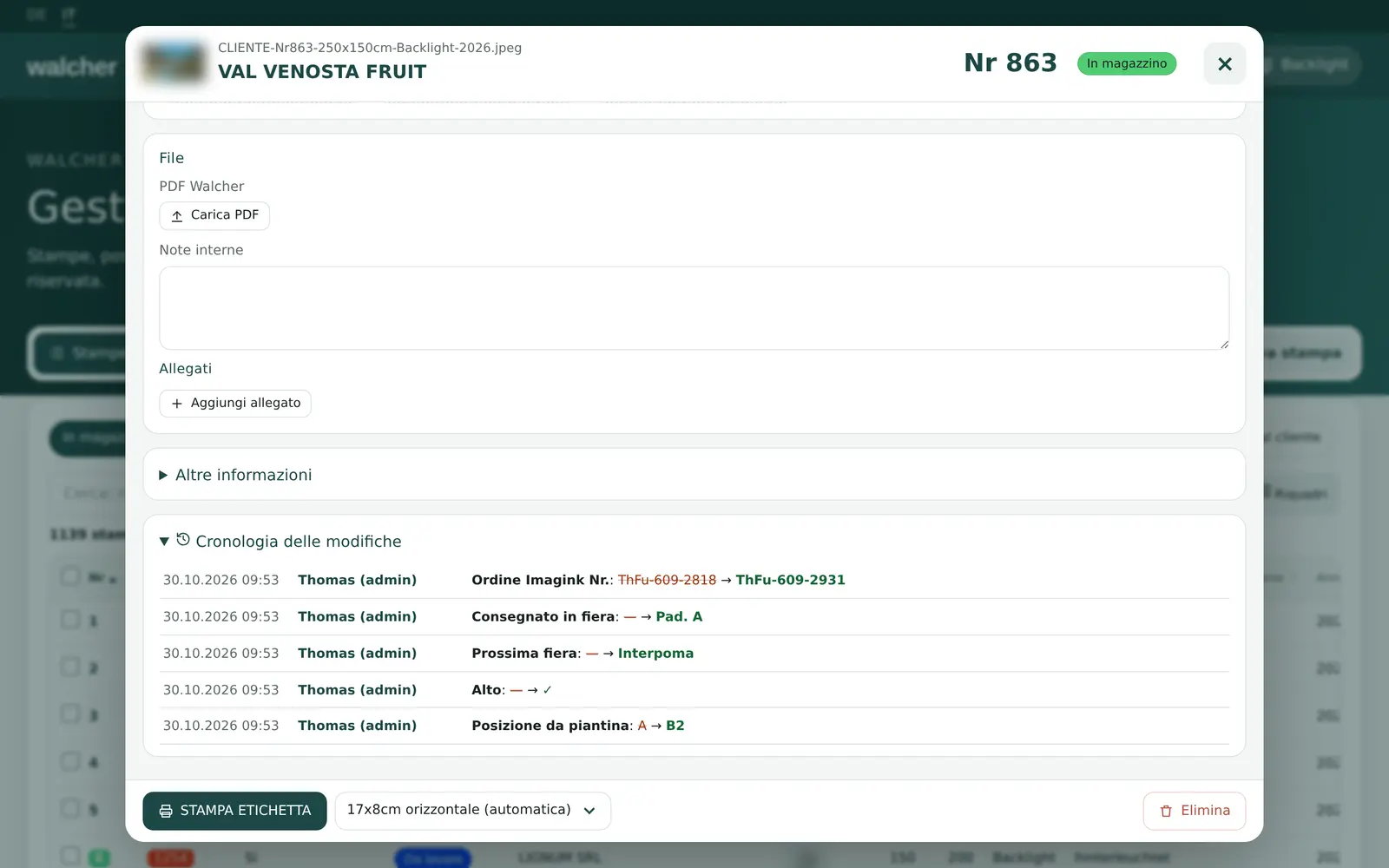Click the printer icon on Stampa Etichetta
Screen dimensions: 1389x868
pos(166,811)
